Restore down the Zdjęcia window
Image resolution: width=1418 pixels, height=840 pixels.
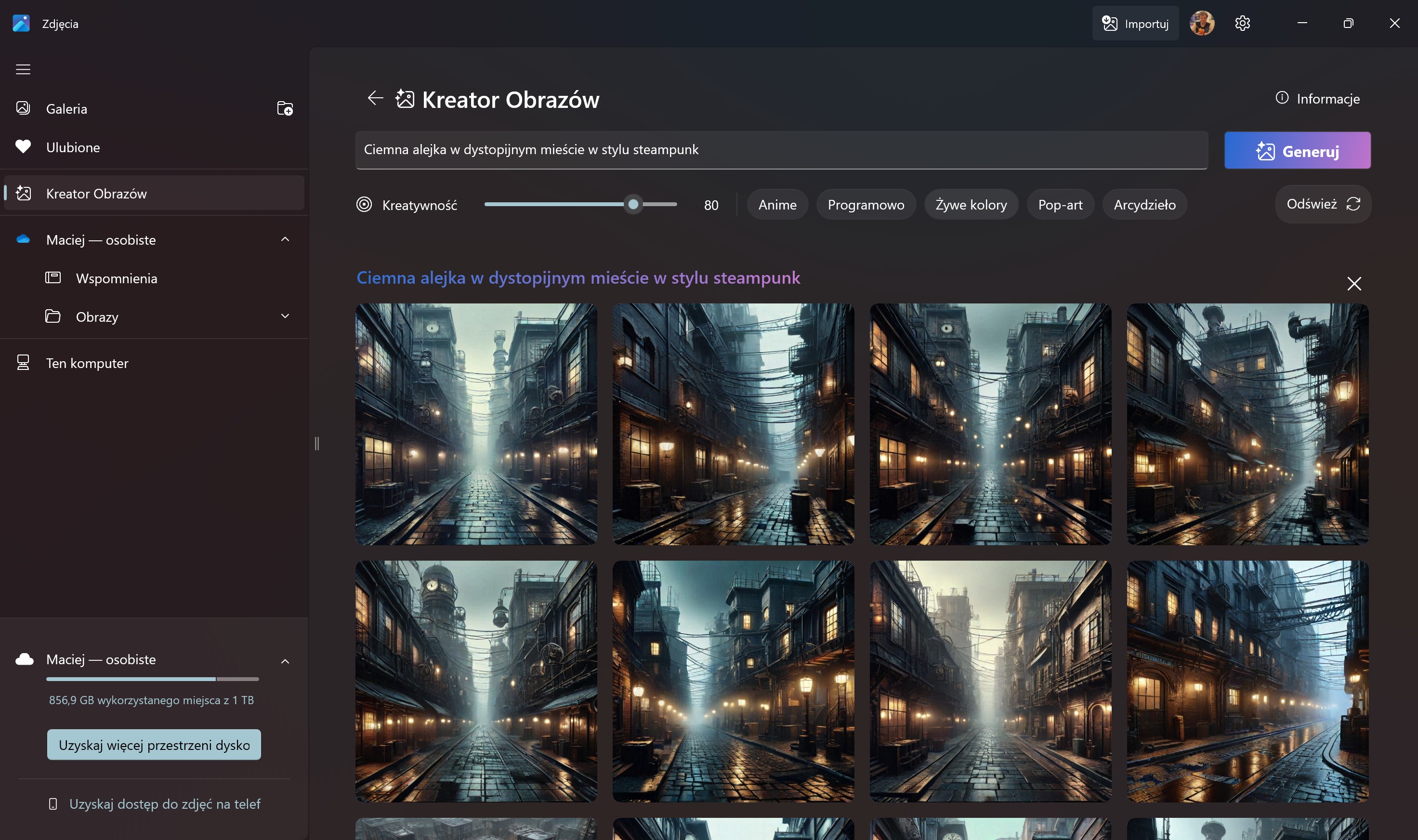1348,23
